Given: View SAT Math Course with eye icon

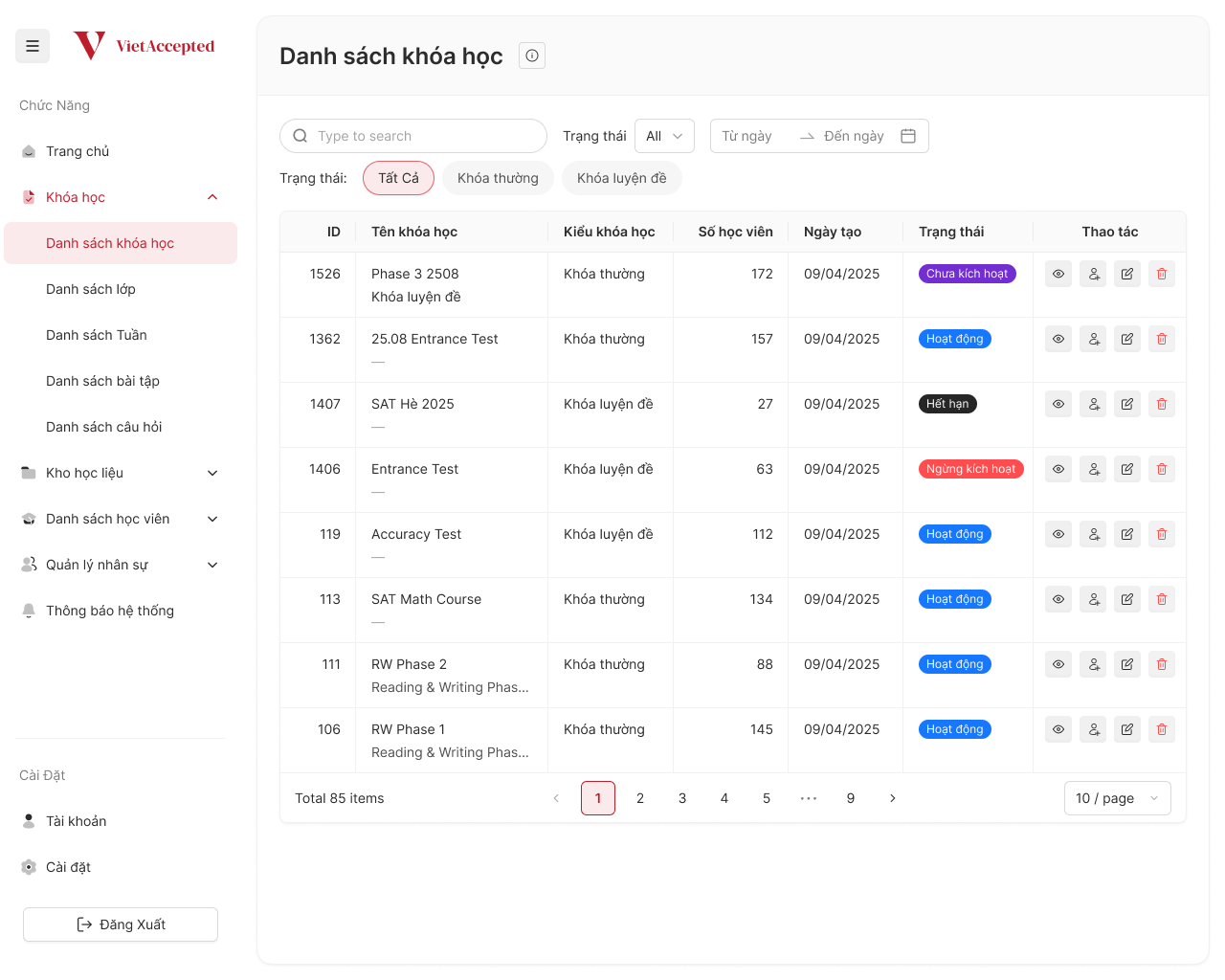Looking at the screenshot, I should coord(1058,599).
